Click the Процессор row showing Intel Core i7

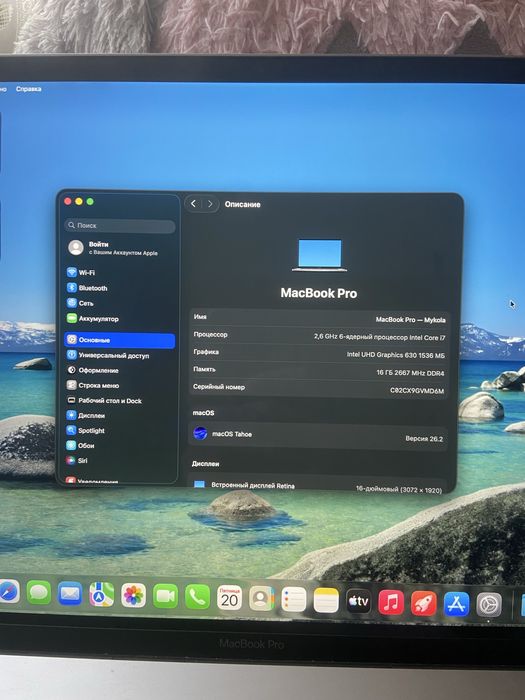[x=319, y=336]
